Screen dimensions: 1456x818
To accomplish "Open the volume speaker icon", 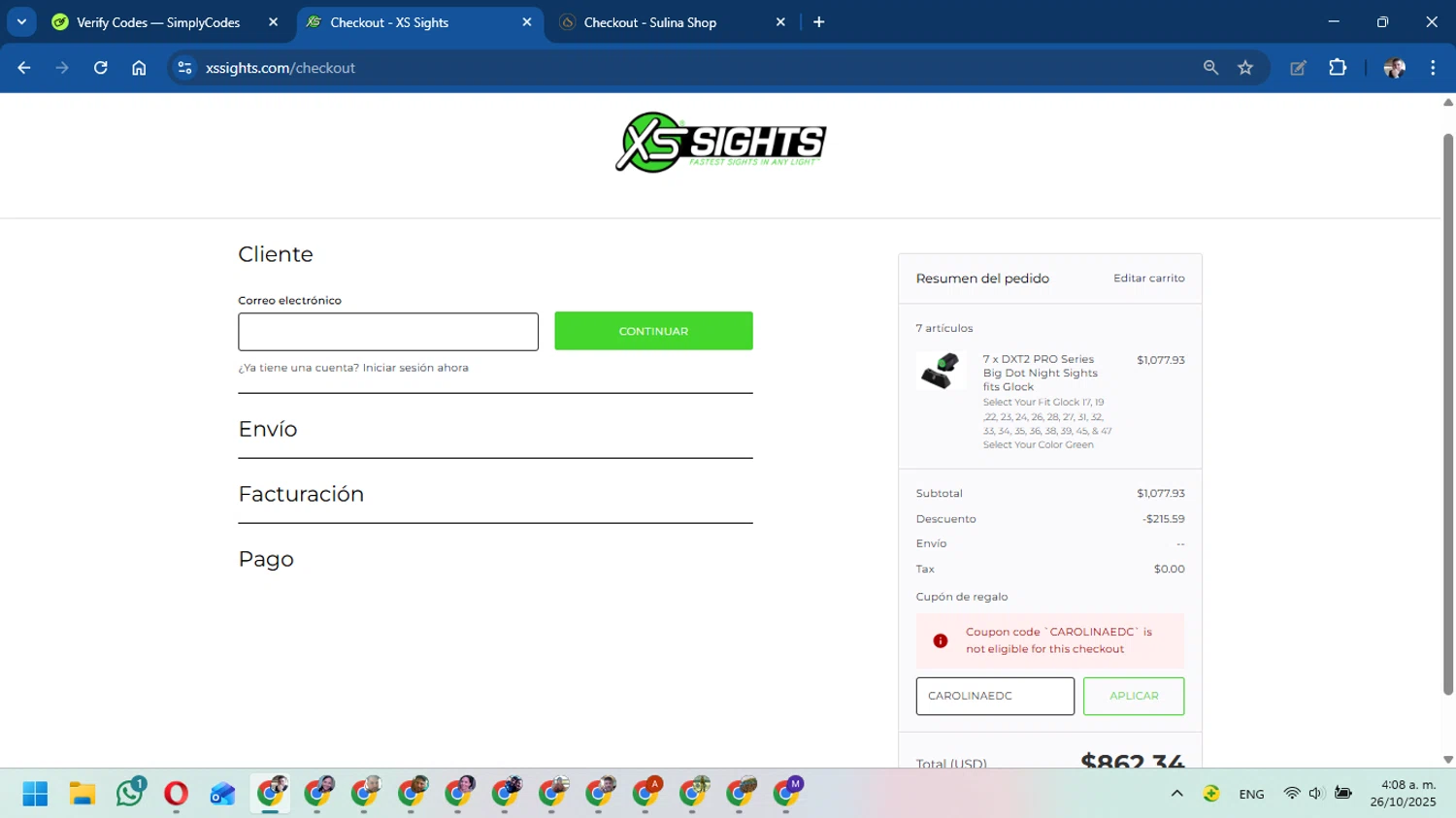I will click(1316, 794).
